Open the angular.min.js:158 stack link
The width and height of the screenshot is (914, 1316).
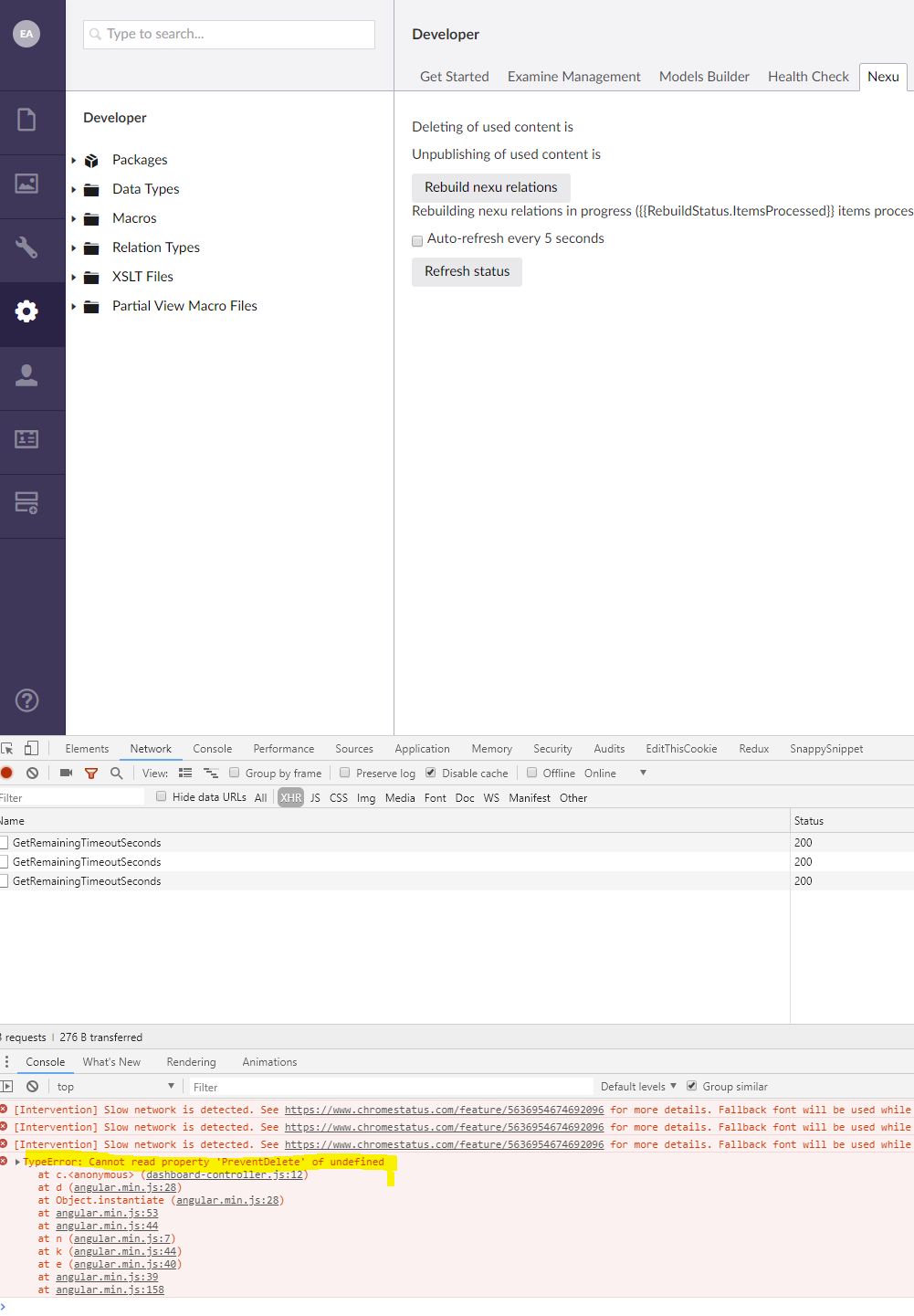pyautogui.click(x=110, y=1290)
